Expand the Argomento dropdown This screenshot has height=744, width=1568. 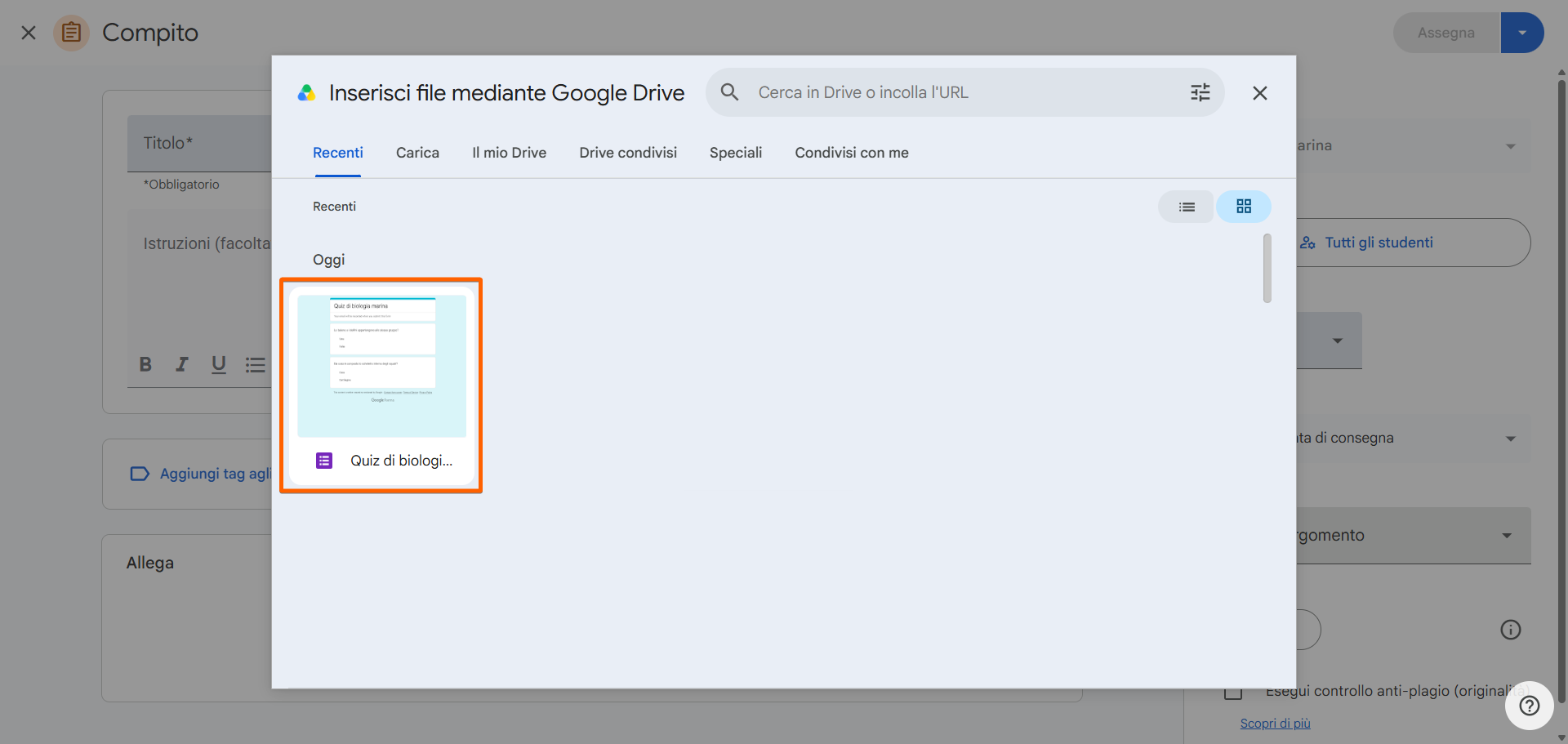coord(1414,536)
